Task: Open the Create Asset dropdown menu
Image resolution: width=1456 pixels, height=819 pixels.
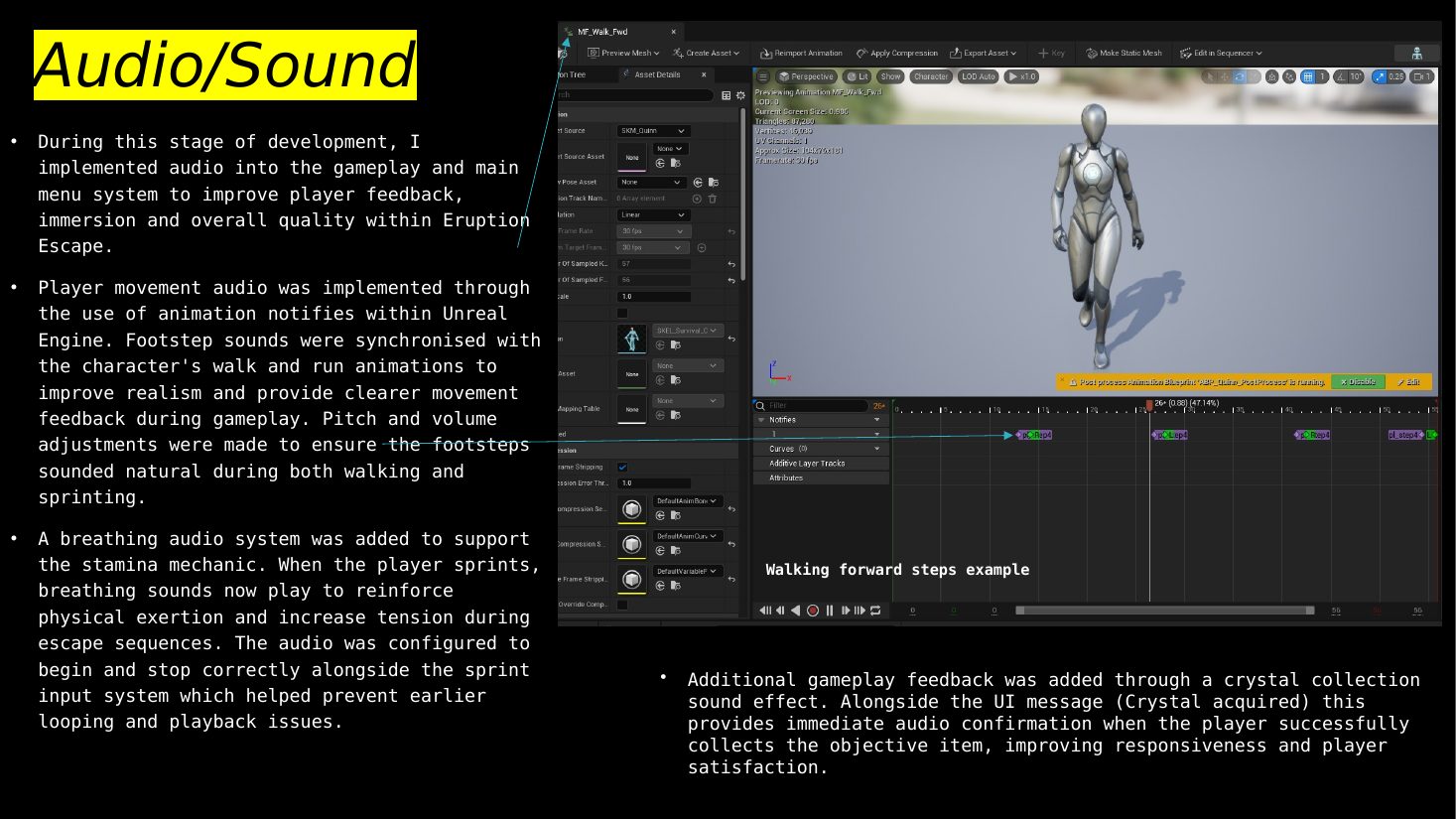Action: tap(706, 53)
